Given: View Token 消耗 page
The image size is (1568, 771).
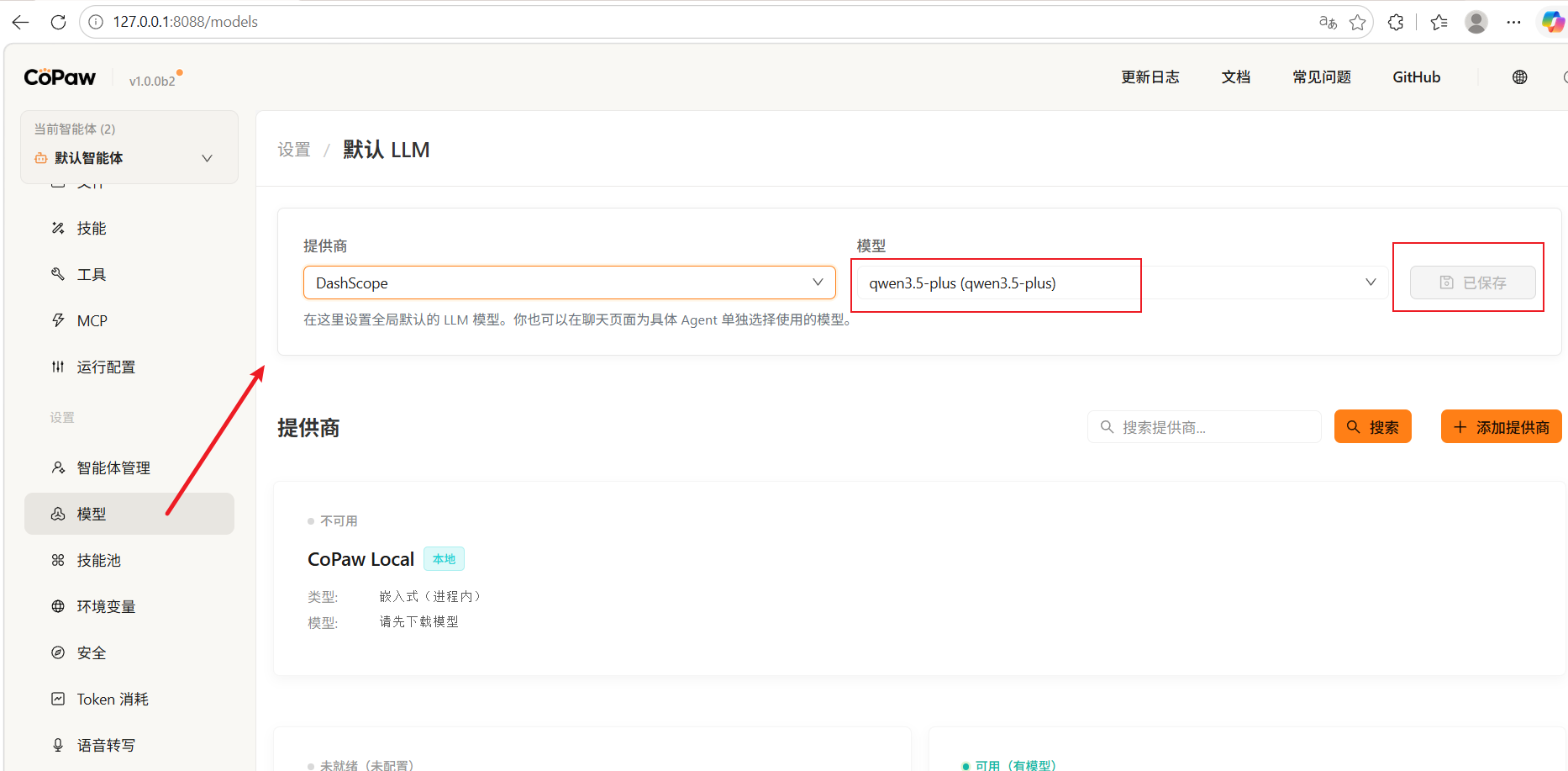Looking at the screenshot, I should pyautogui.click(x=129, y=699).
